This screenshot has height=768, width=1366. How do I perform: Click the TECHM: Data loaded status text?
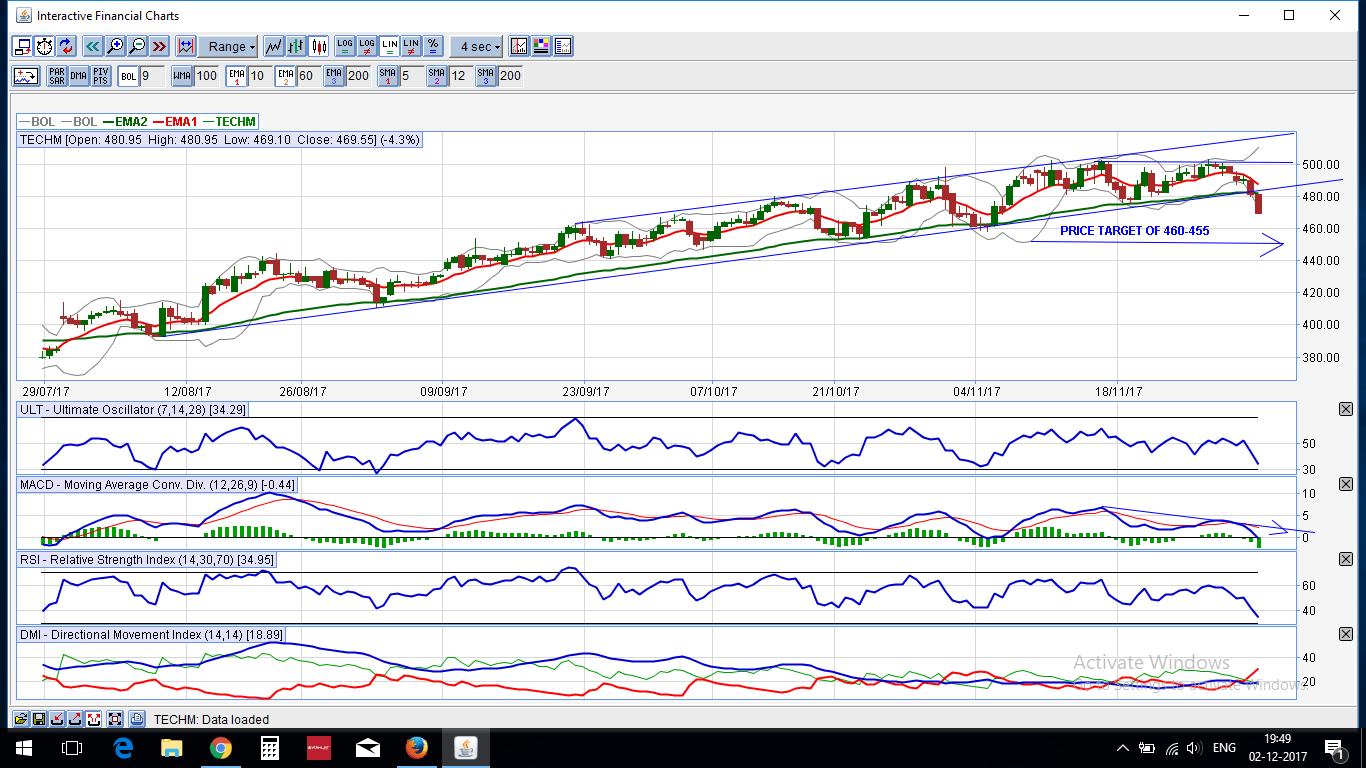211,720
